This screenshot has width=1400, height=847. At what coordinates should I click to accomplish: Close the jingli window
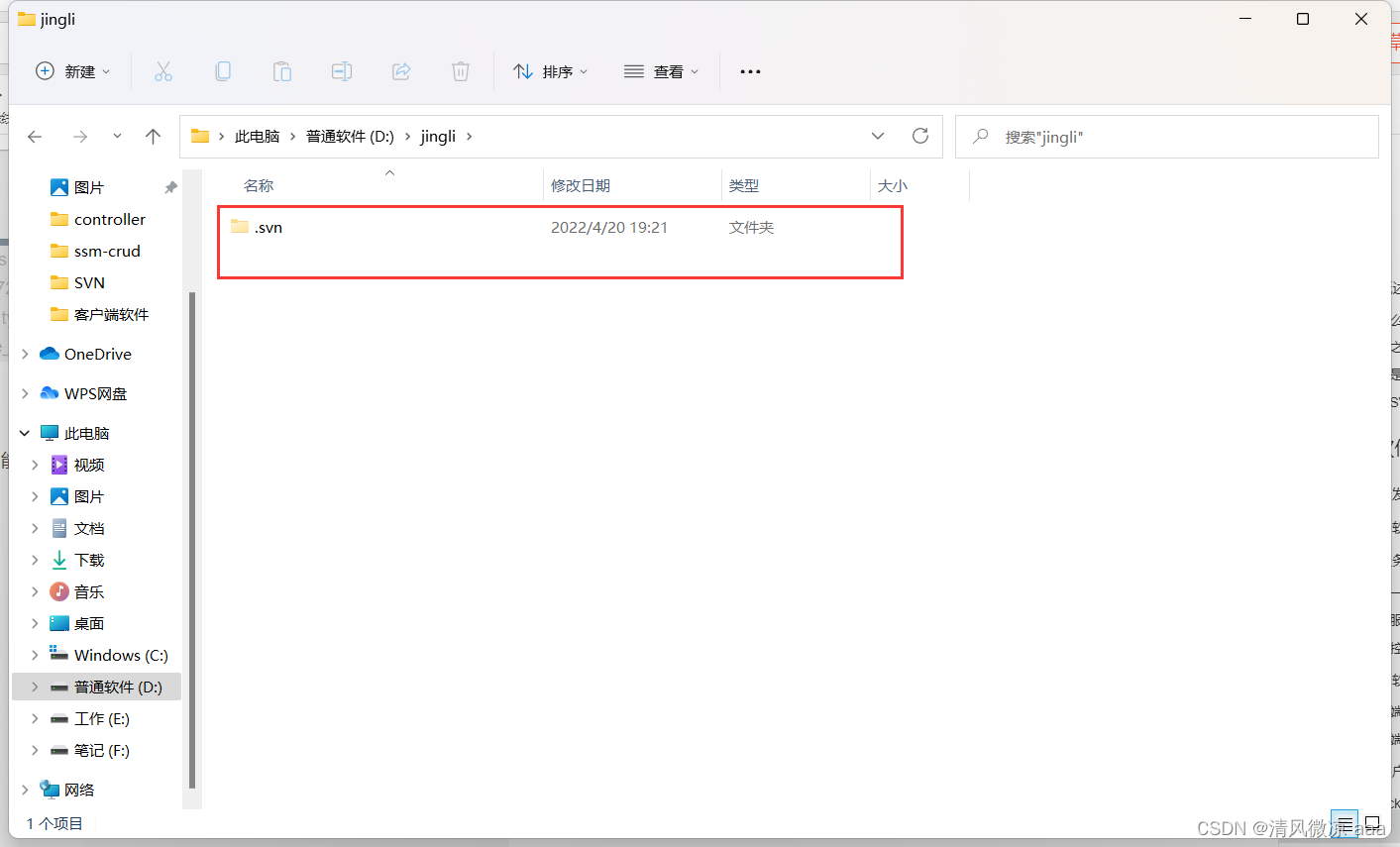tap(1361, 19)
